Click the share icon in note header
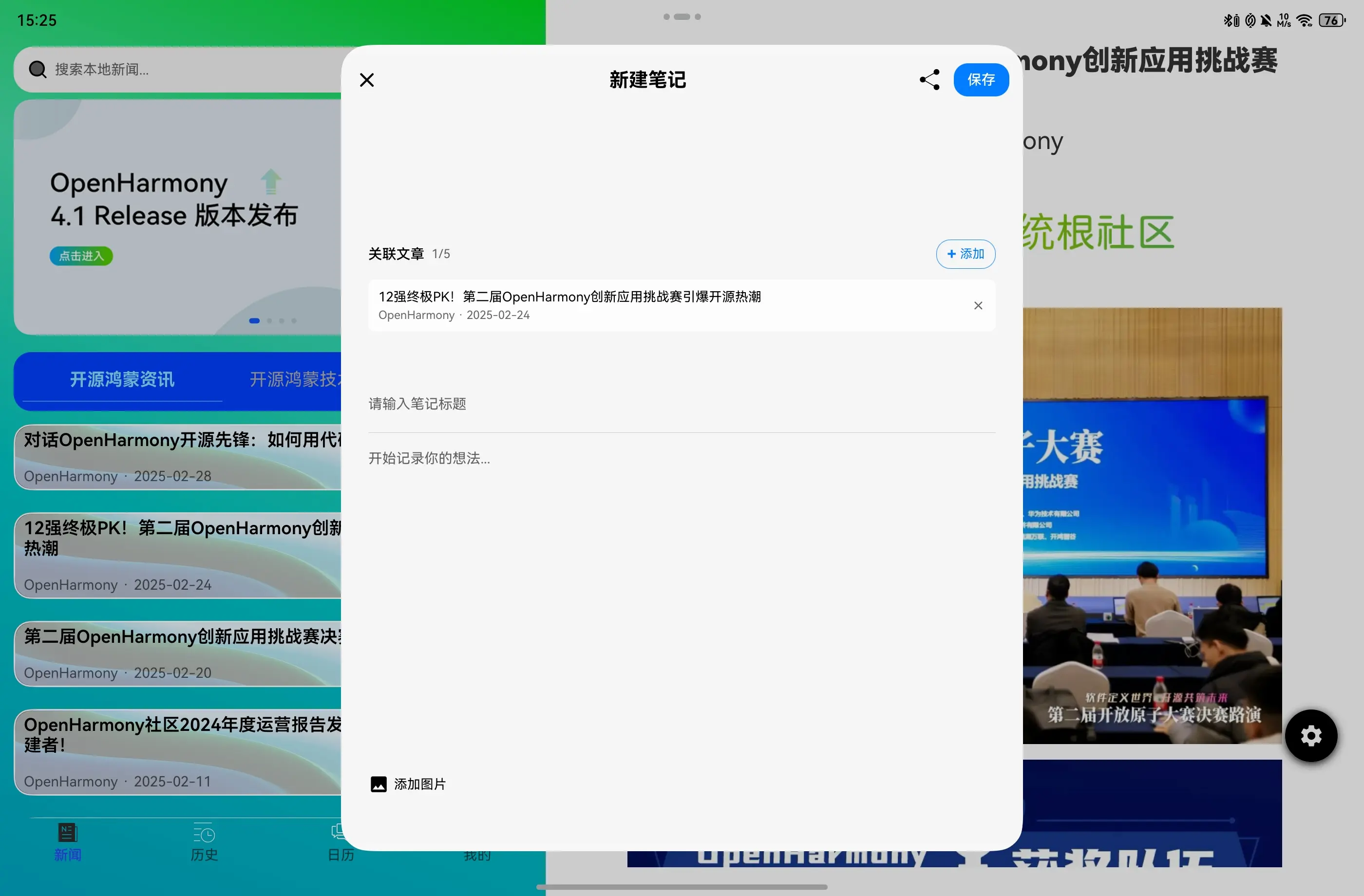 pos(929,80)
